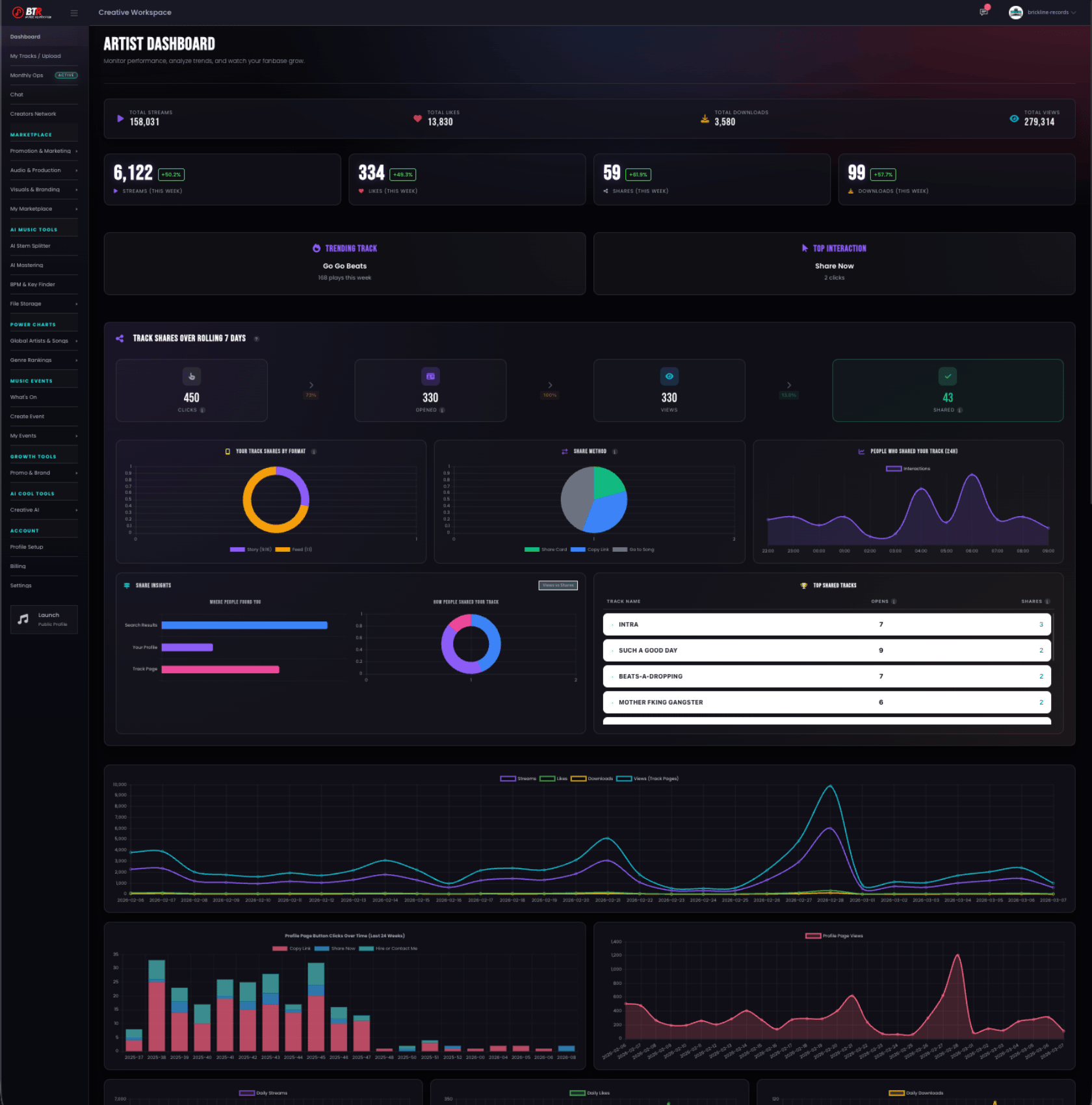
Task: Click the hamburger menu icon beside the BTR logo
Action: (74, 12)
